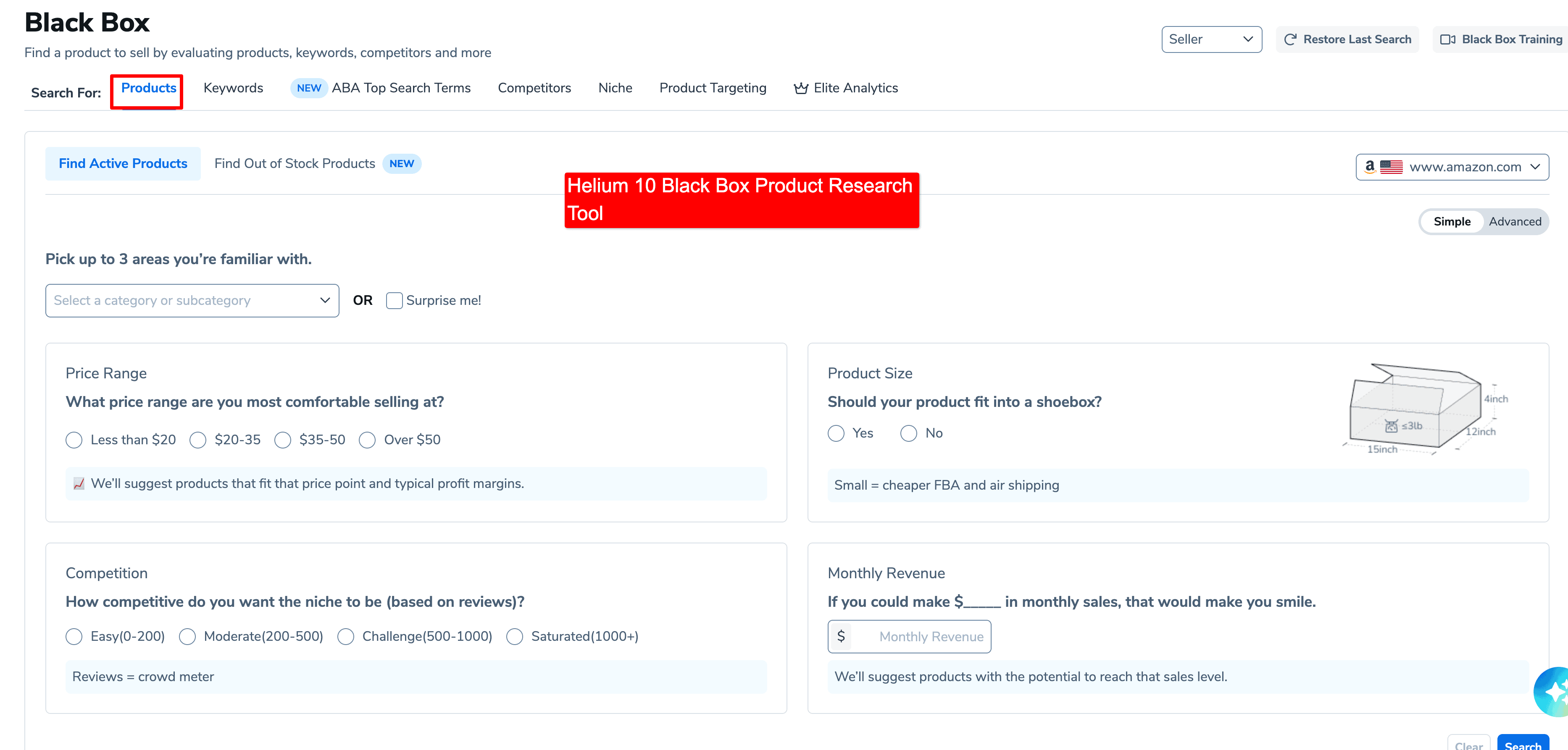
Task: Select Find Active Products tab
Action: pos(123,164)
